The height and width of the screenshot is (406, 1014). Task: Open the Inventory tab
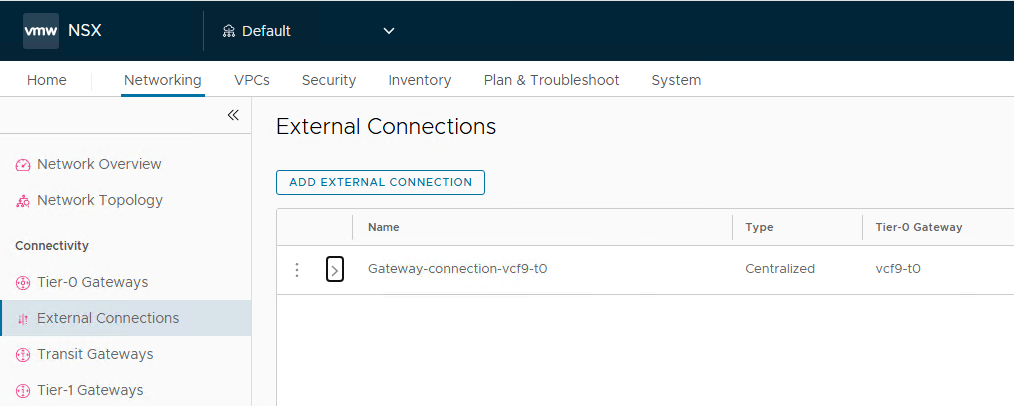tap(419, 80)
